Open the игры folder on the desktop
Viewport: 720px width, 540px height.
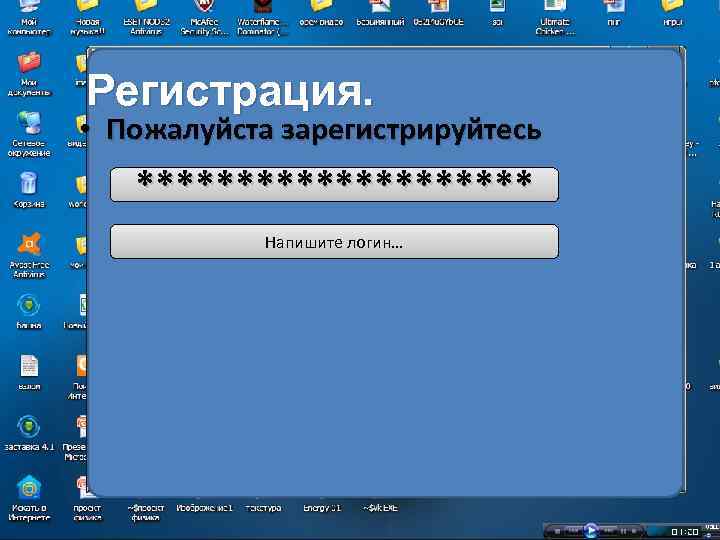pos(672,14)
